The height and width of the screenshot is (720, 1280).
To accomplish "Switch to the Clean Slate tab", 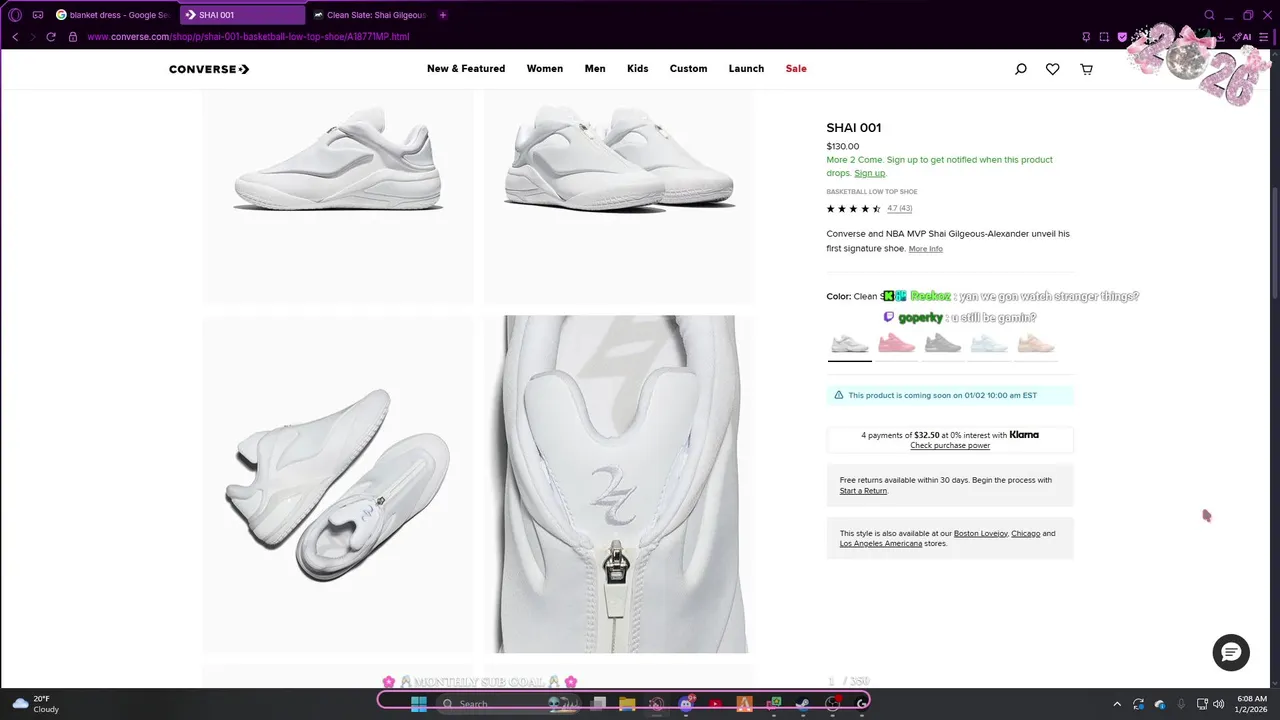I will click(x=370, y=15).
